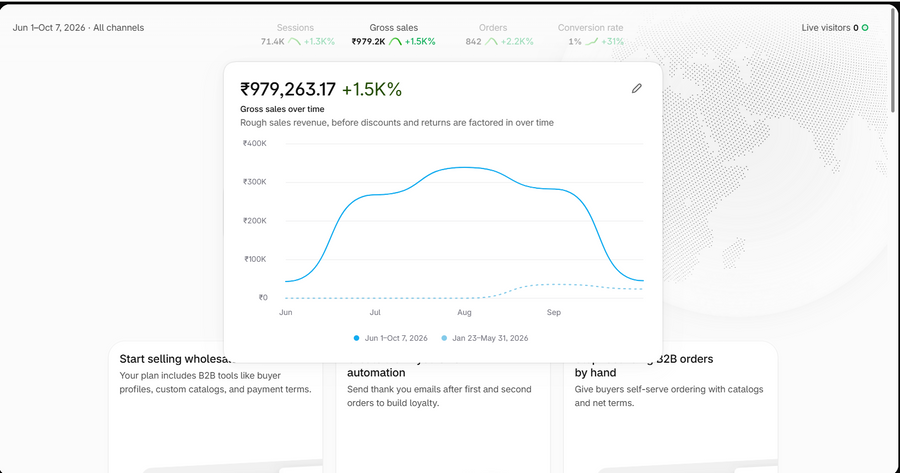Click the green Live visitors indicator circle
Image resolution: width=900 pixels, height=473 pixels.
tap(865, 28)
